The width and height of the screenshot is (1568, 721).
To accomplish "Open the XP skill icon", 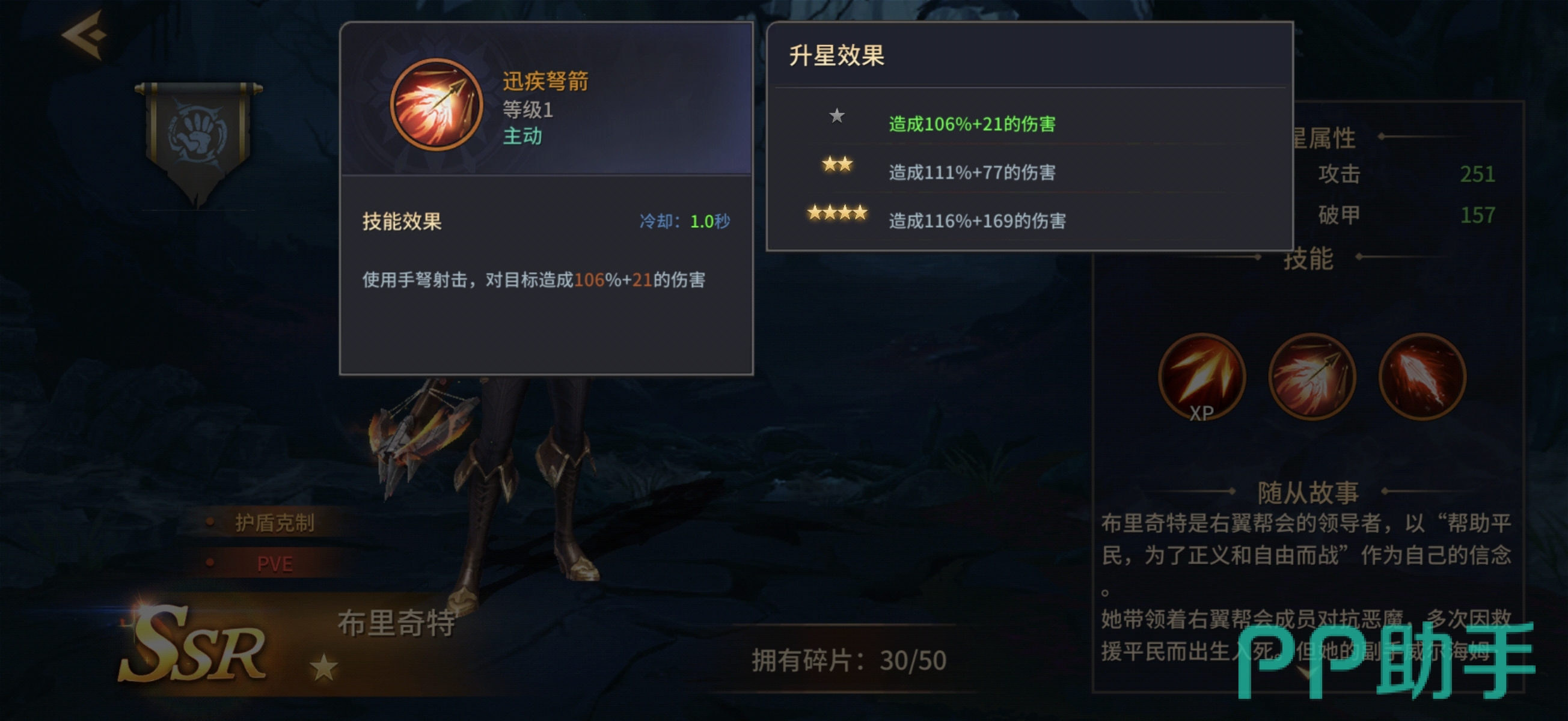I will point(1202,377).
